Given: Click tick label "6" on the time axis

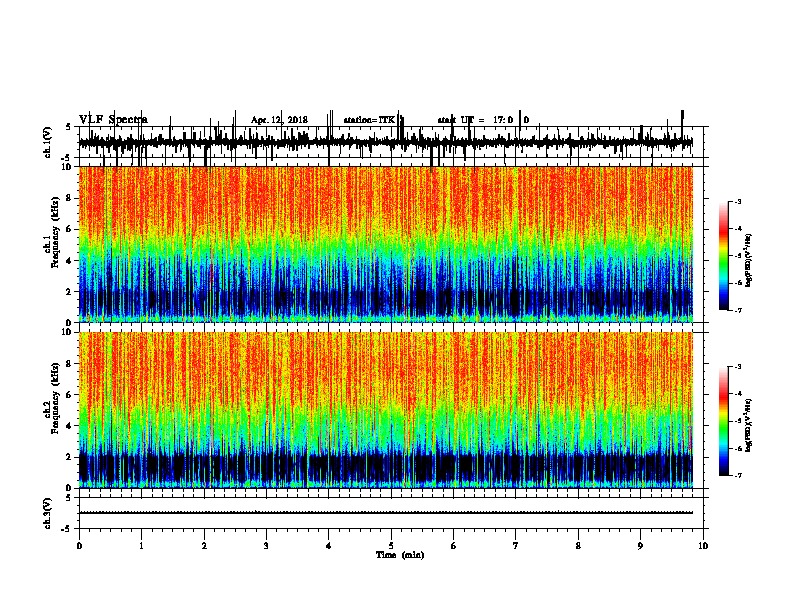Looking at the screenshot, I should (x=454, y=546).
